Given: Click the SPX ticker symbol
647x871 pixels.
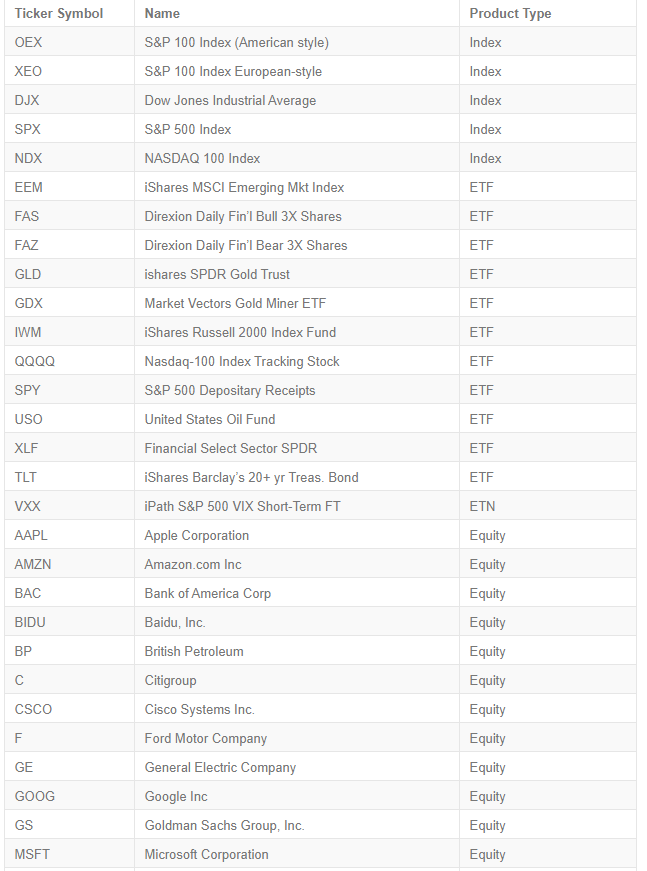Looking at the screenshot, I should pos(28,129).
